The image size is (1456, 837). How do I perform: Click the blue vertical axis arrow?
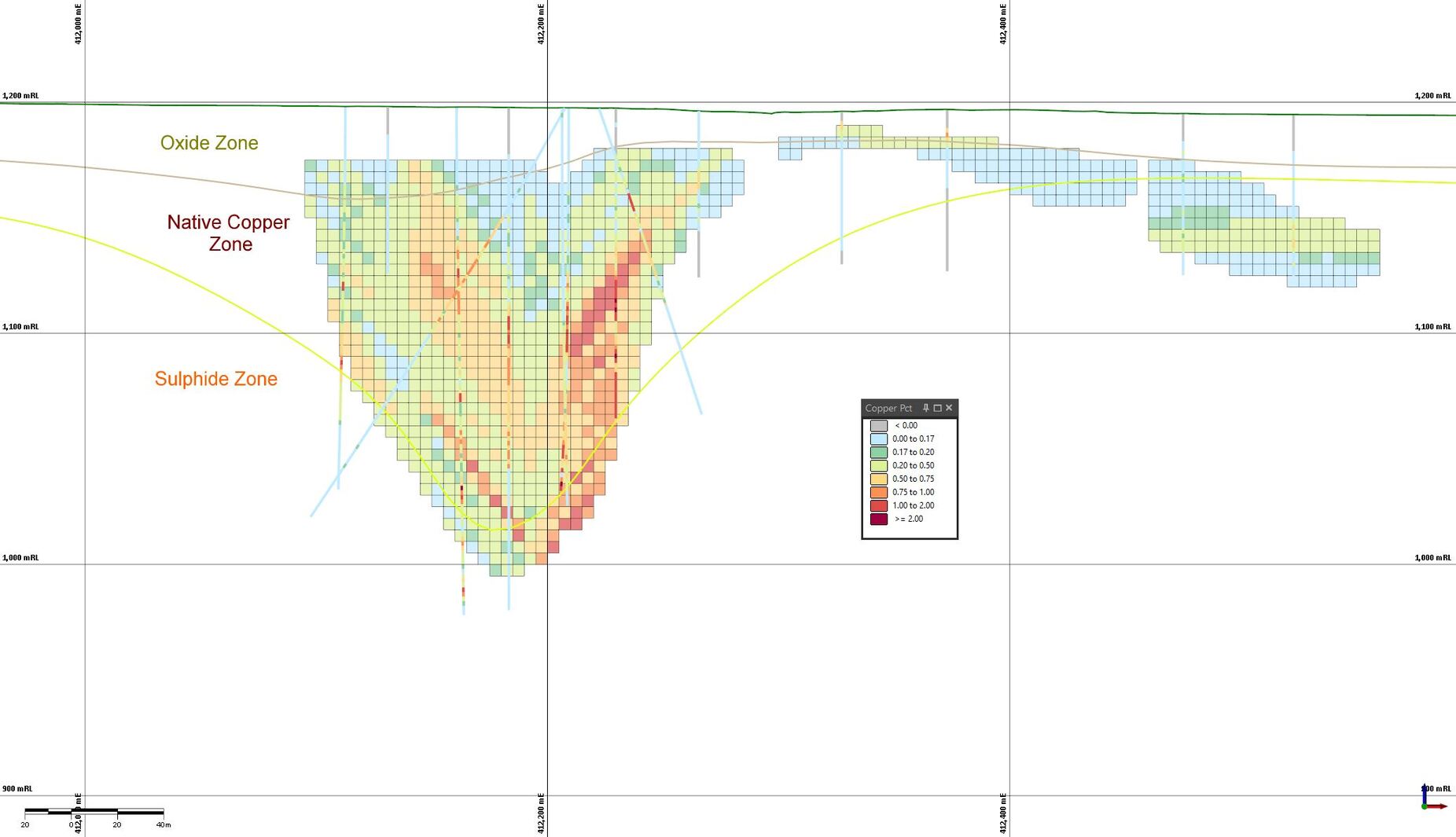(1425, 792)
